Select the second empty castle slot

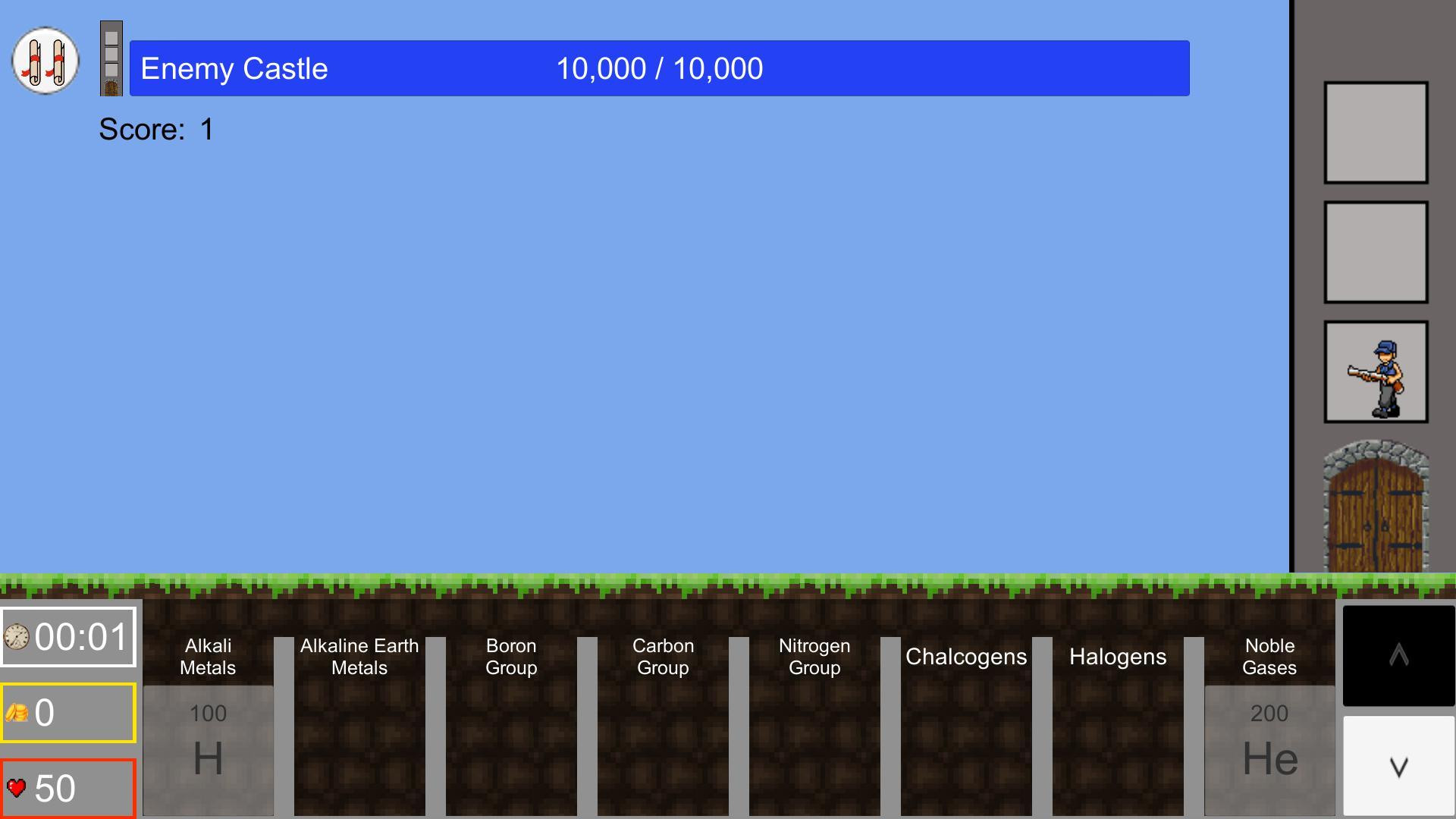coord(1376,253)
